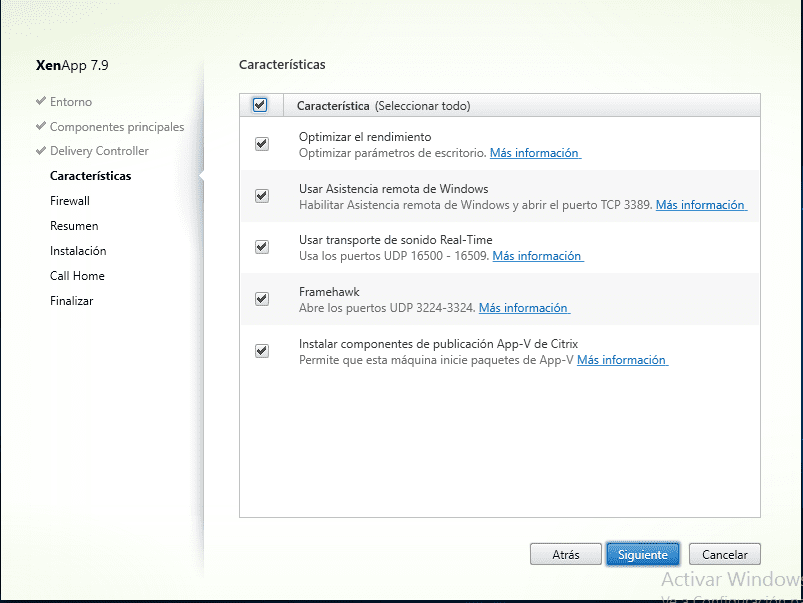Uncheck the Framehawk feature
The height and width of the screenshot is (603, 803).
point(262,298)
